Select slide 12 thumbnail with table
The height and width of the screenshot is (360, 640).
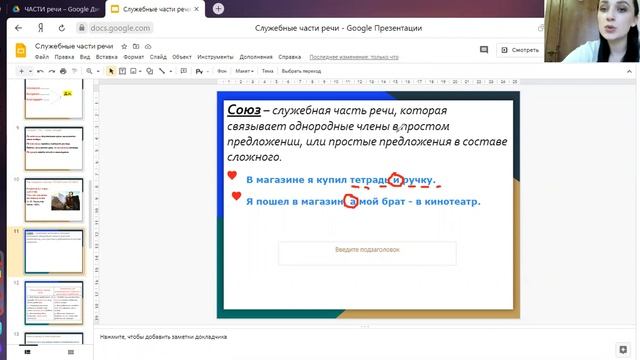[x=53, y=303]
